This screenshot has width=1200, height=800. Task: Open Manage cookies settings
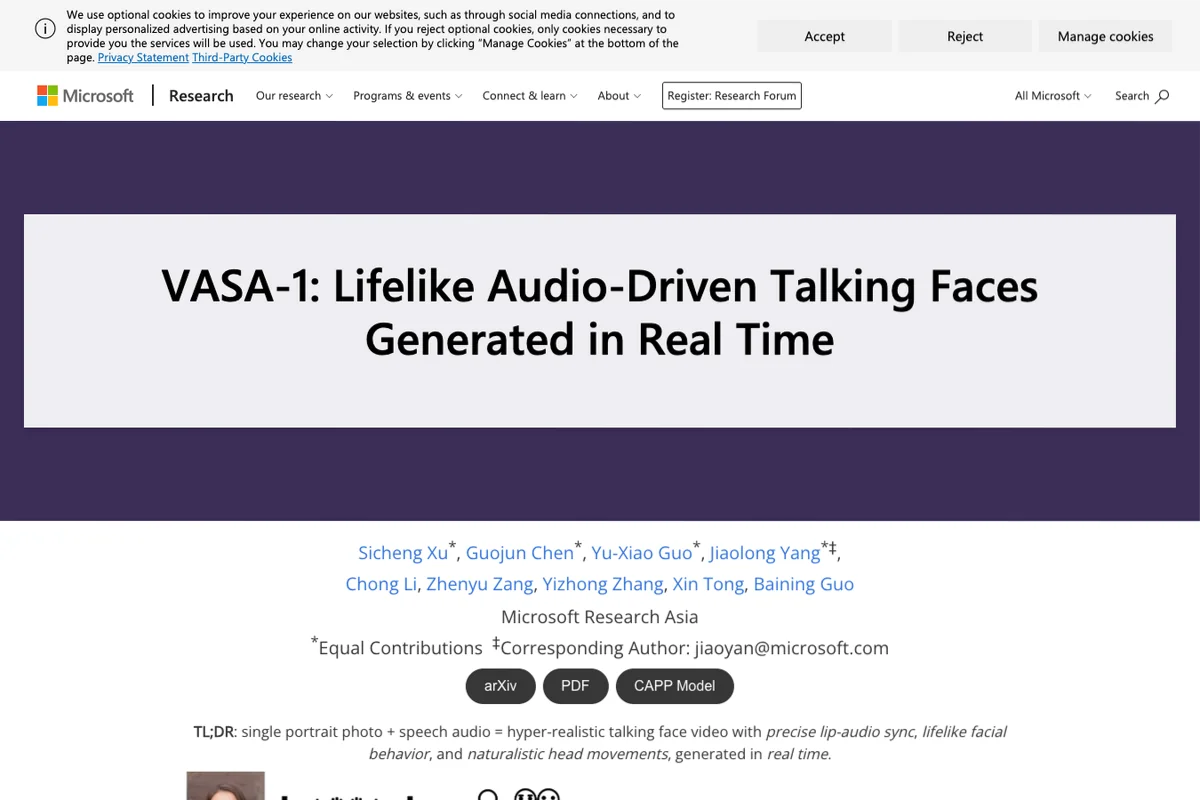(x=1105, y=36)
